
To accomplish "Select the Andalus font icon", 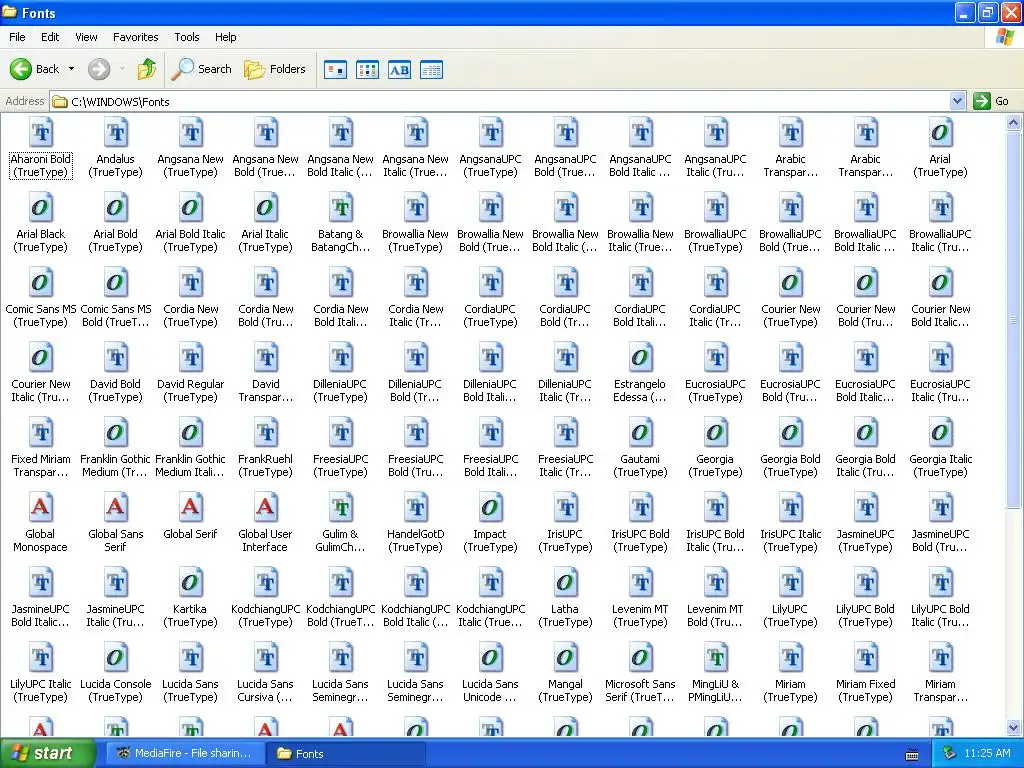I will click(116, 133).
